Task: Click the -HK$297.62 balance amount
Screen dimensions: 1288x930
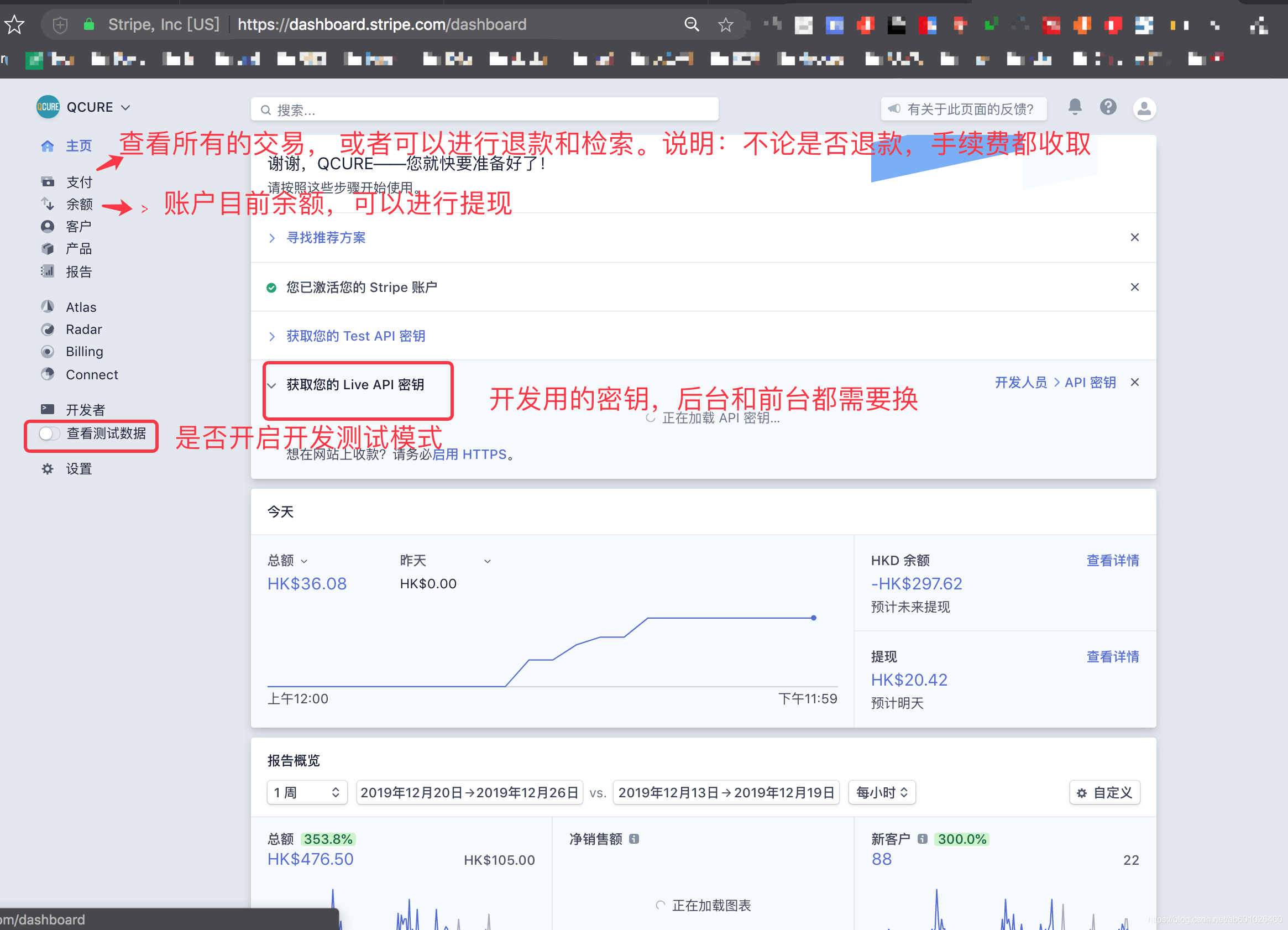Action: pos(916,583)
